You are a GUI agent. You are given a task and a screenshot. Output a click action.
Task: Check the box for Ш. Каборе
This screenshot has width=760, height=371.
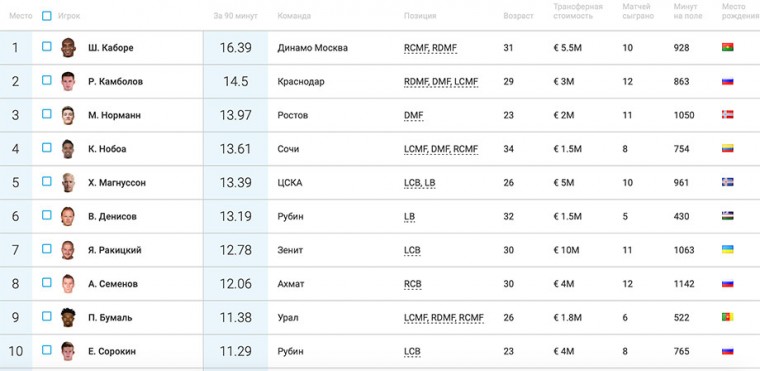[x=47, y=47]
